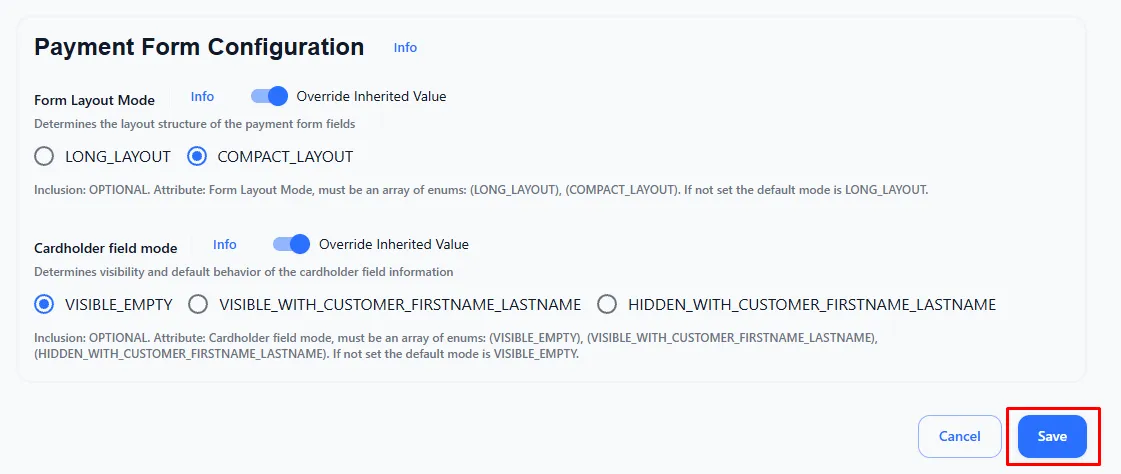The width and height of the screenshot is (1121, 474).
Task: Click the Form Layout Mode inclusion note
Action: [481, 189]
